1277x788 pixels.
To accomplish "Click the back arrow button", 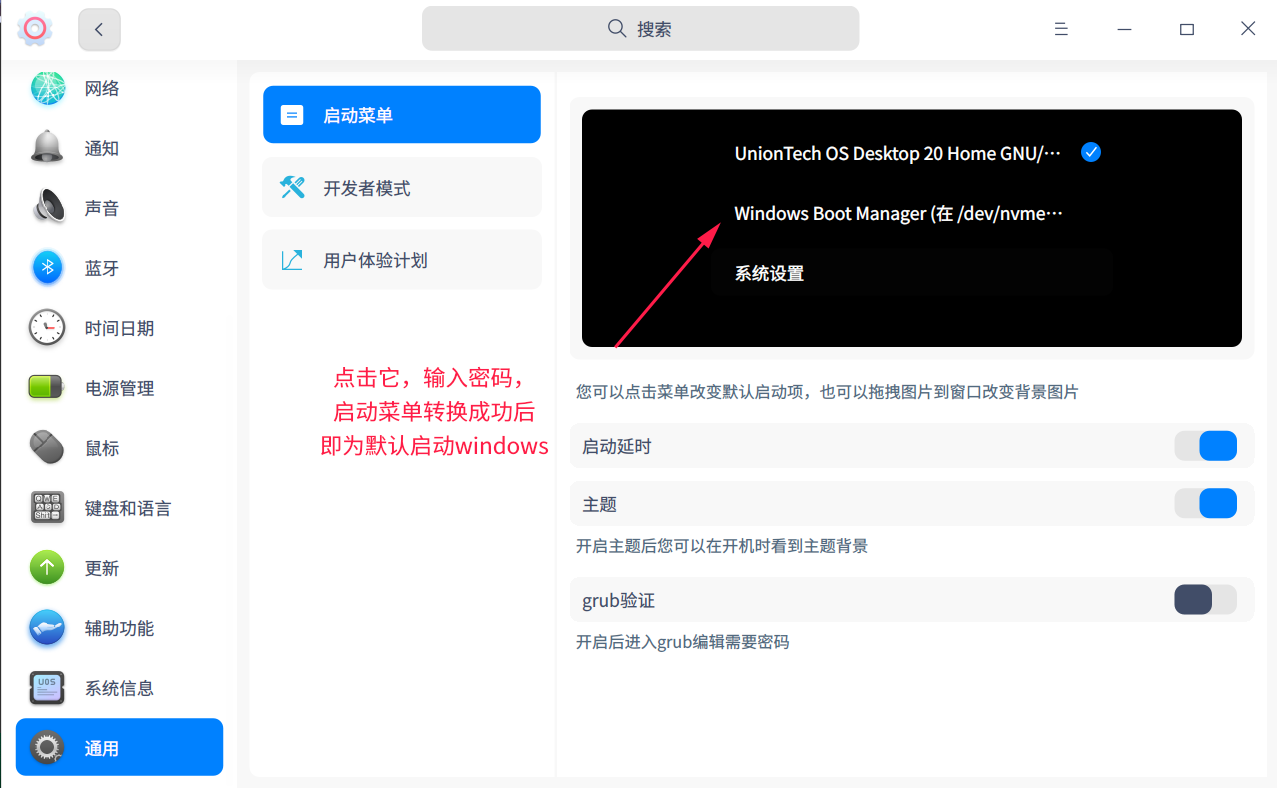I will 98,29.
